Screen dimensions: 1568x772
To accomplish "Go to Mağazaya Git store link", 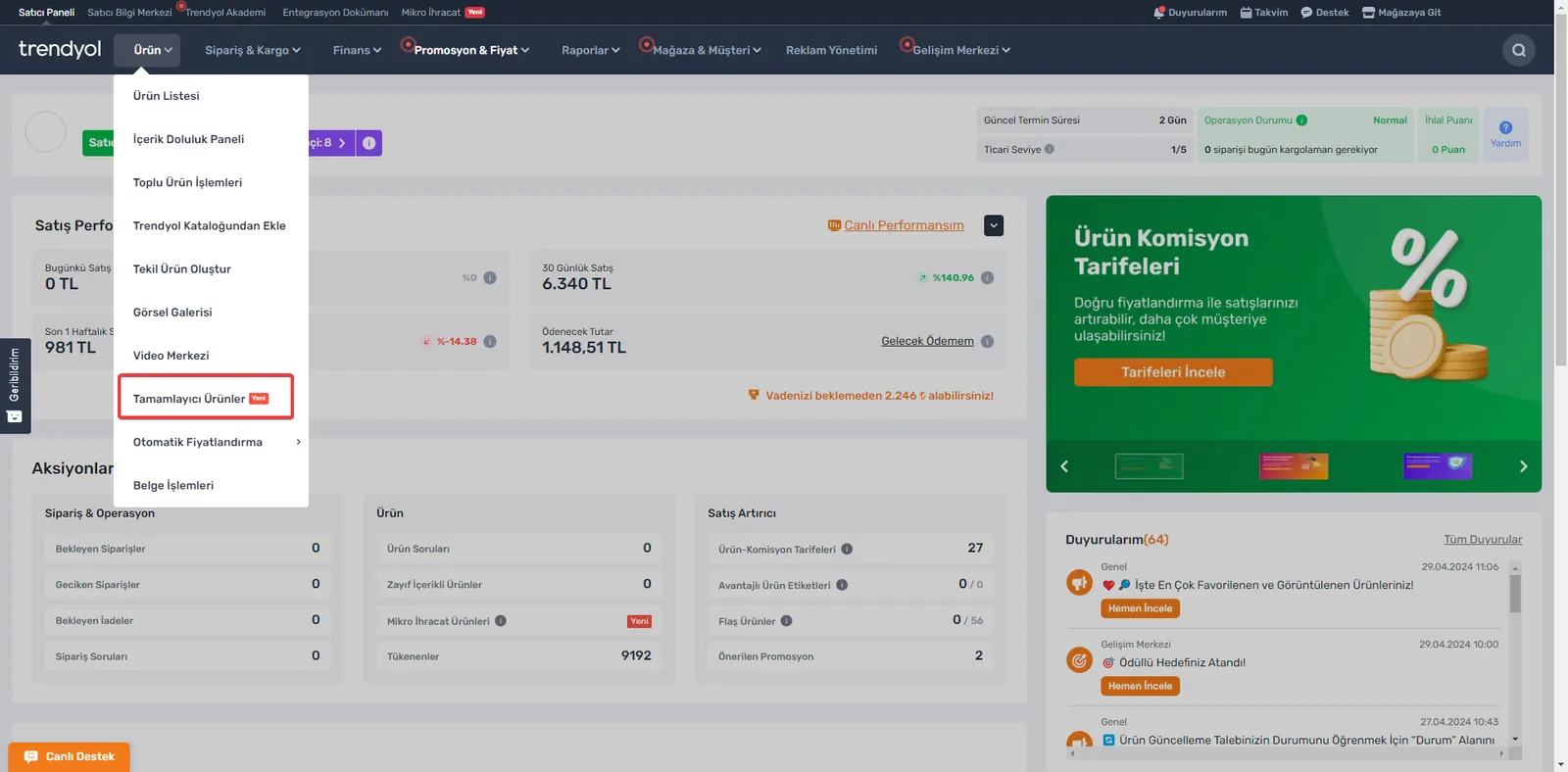I will (x=1401, y=13).
